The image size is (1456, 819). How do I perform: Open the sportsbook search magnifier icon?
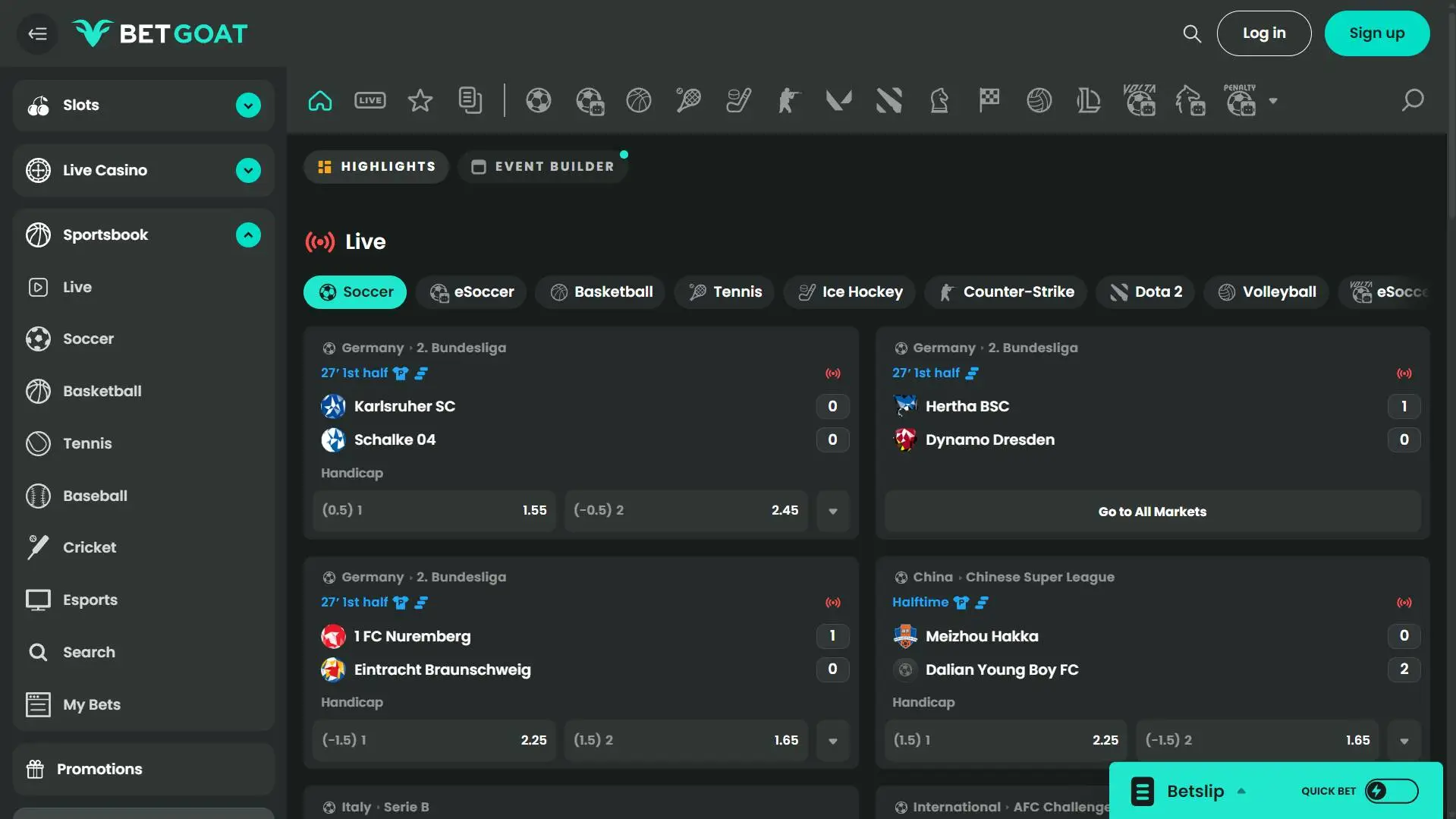coord(1413,100)
